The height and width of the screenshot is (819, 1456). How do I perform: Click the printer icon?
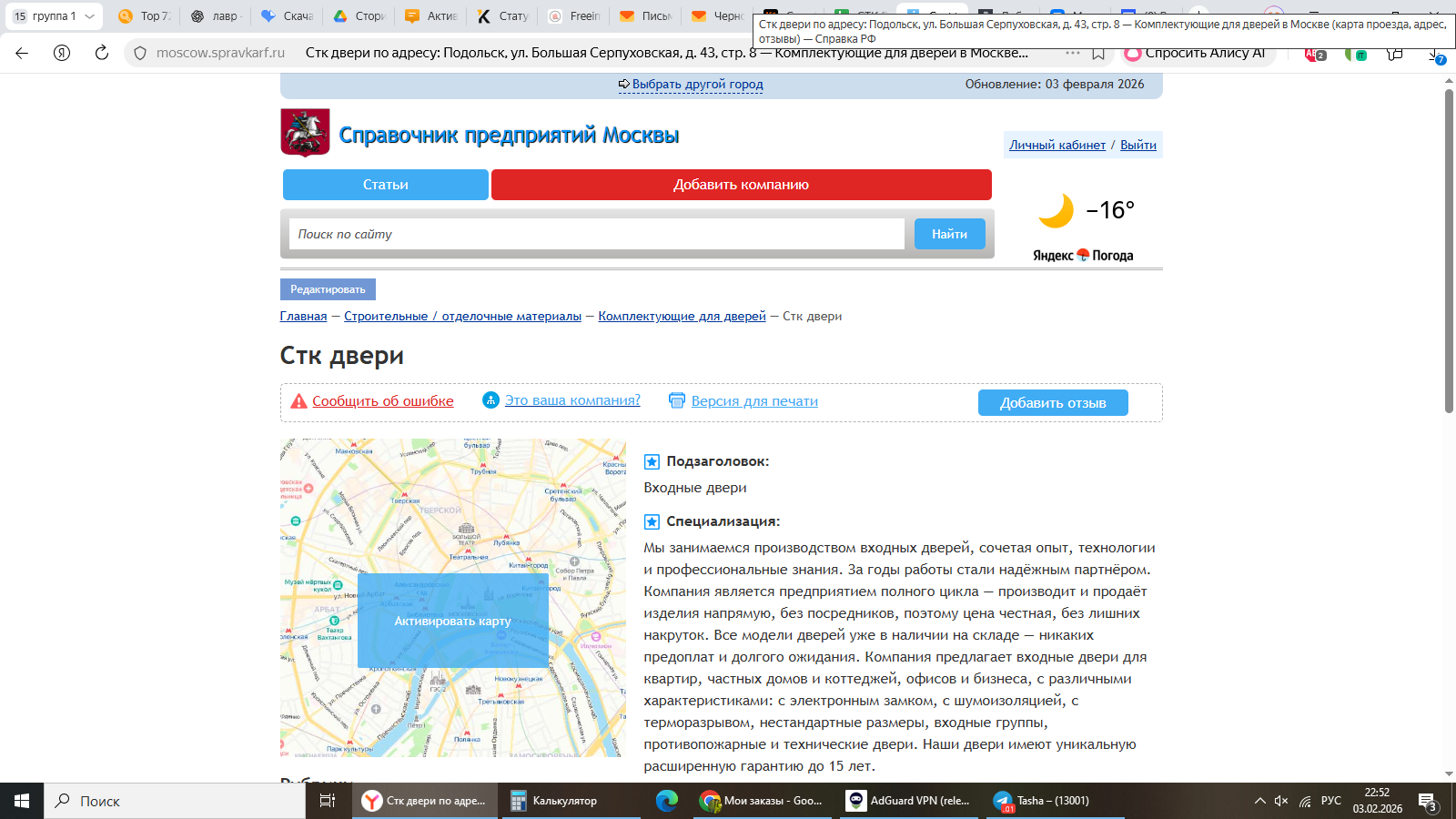677,400
